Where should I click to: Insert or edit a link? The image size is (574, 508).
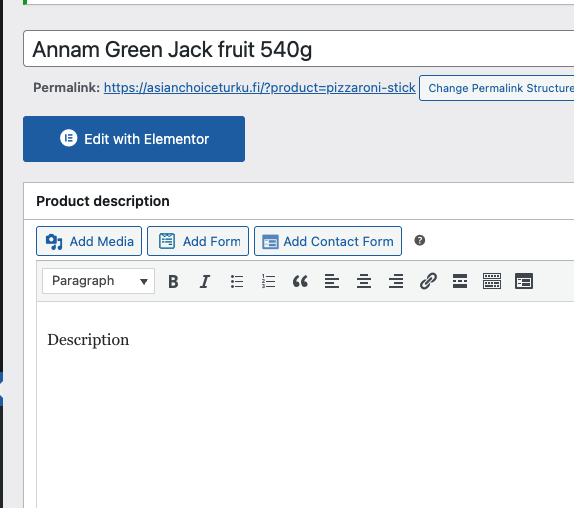[x=428, y=281]
